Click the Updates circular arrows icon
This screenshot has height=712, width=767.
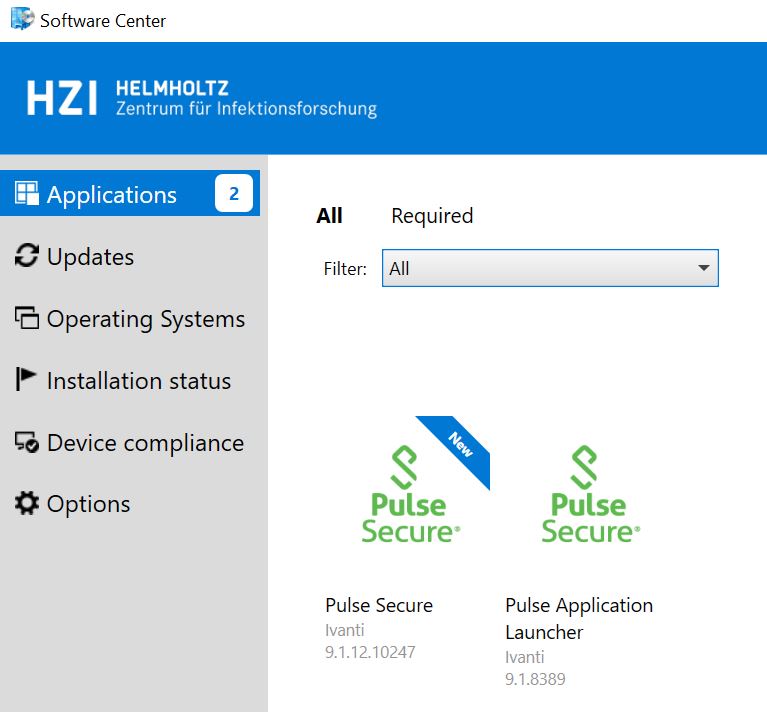[27, 257]
